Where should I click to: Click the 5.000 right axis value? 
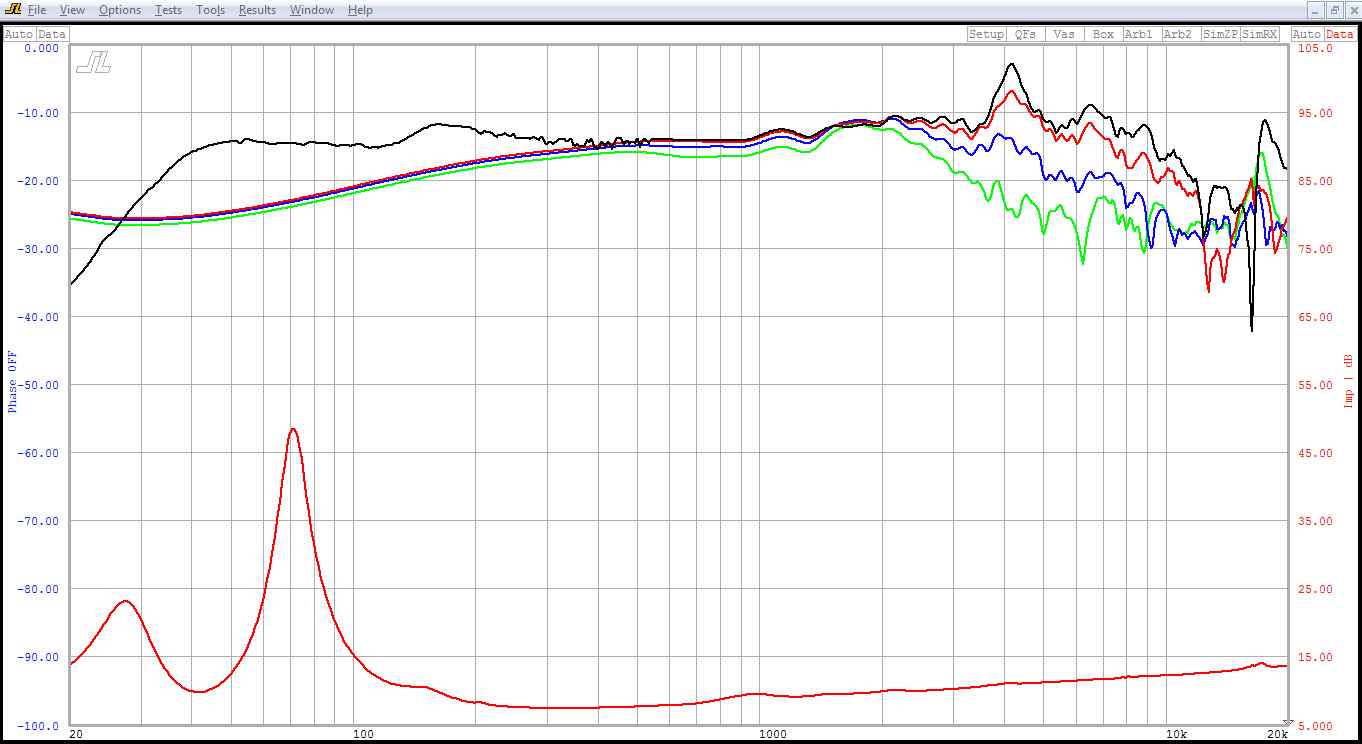coord(1315,725)
